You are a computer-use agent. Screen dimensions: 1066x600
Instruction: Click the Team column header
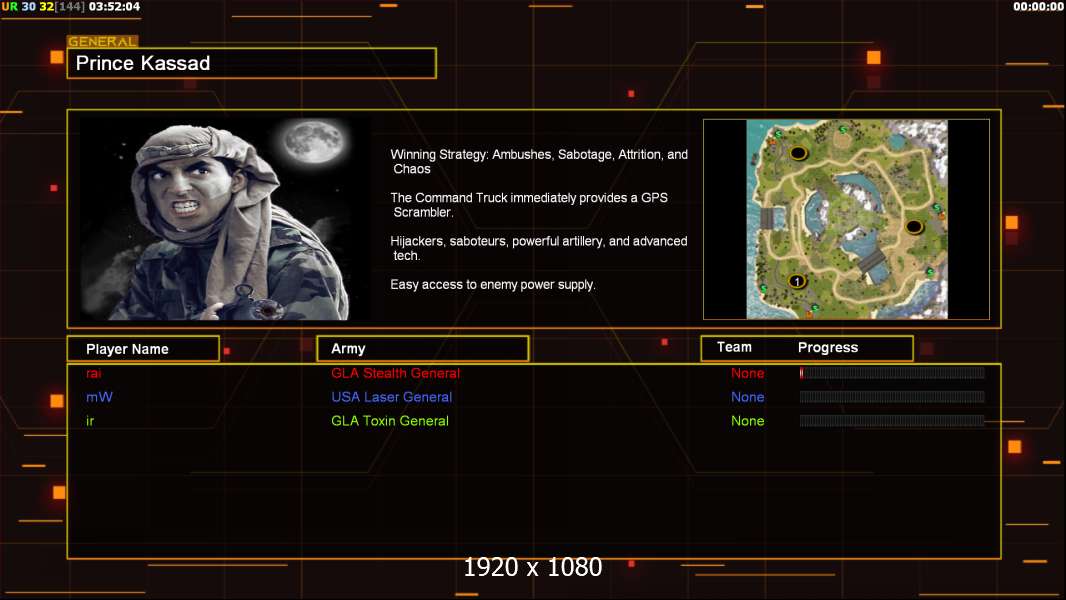point(734,347)
